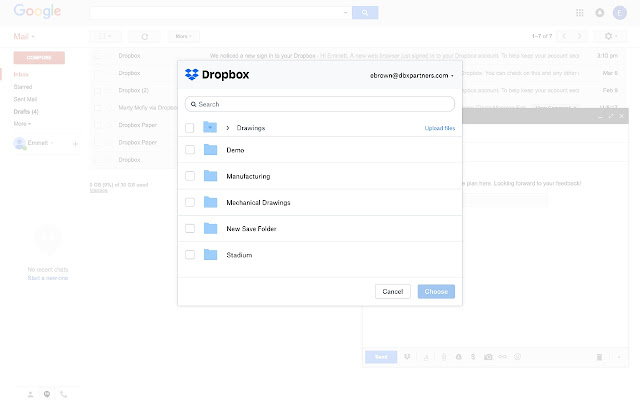Click the blue Google search button
Viewport: 640px width, 400px height.
pos(365,13)
